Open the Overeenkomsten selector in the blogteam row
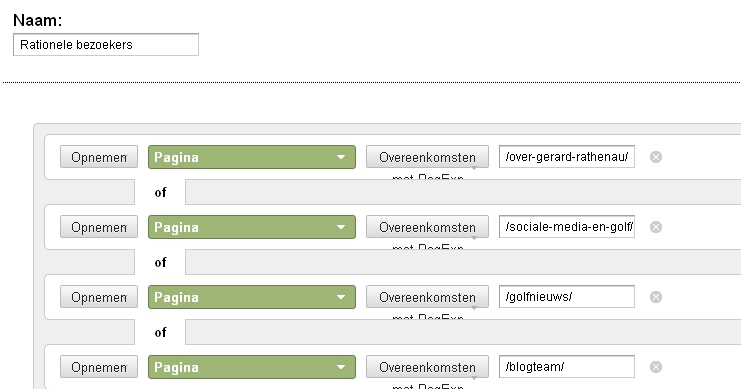741x389 pixels. tap(427, 367)
